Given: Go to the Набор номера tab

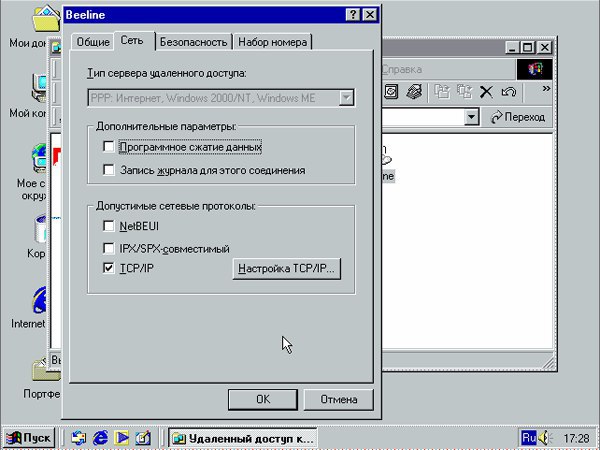Looking at the screenshot, I should [x=272, y=42].
